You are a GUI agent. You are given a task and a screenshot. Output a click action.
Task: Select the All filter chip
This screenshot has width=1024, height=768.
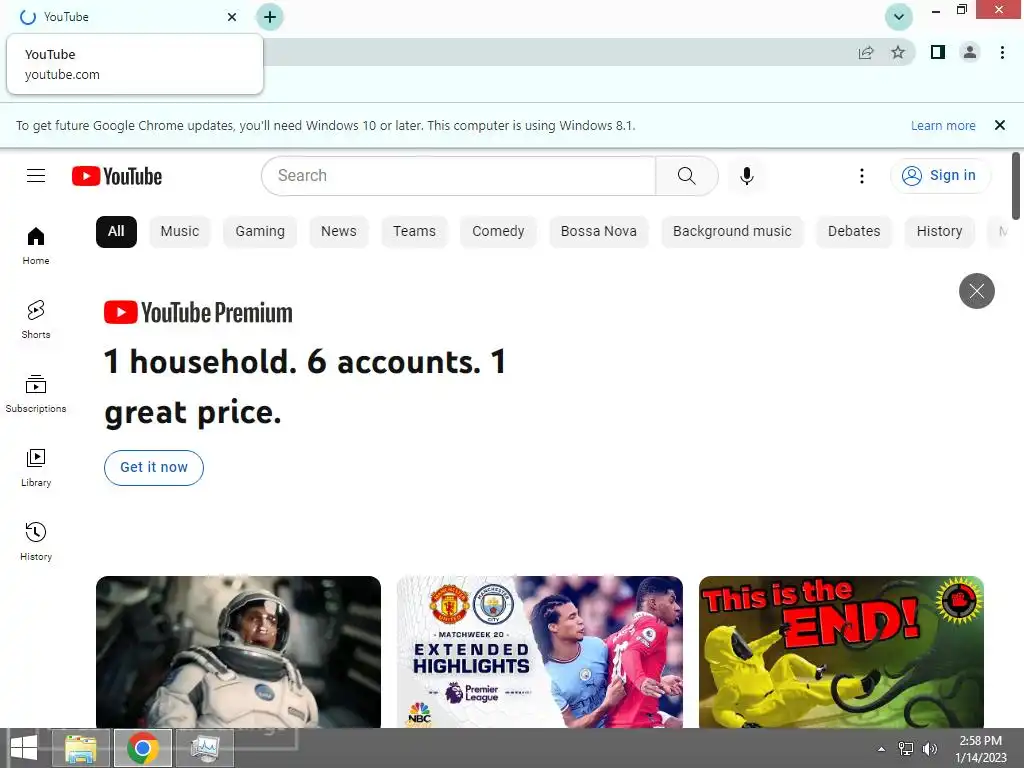(116, 231)
